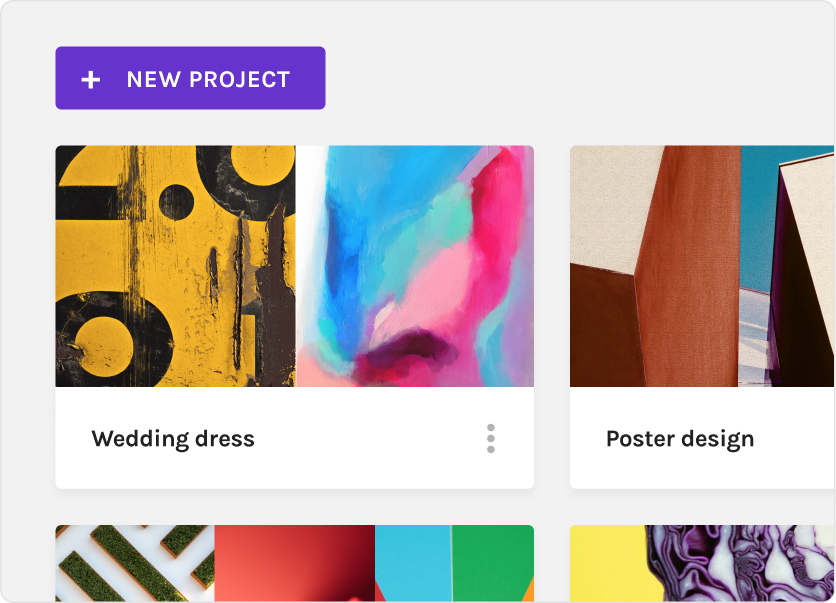The image size is (836, 603).
Task: Expand the Wedding dress project menu
Action: [x=490, y=438]
